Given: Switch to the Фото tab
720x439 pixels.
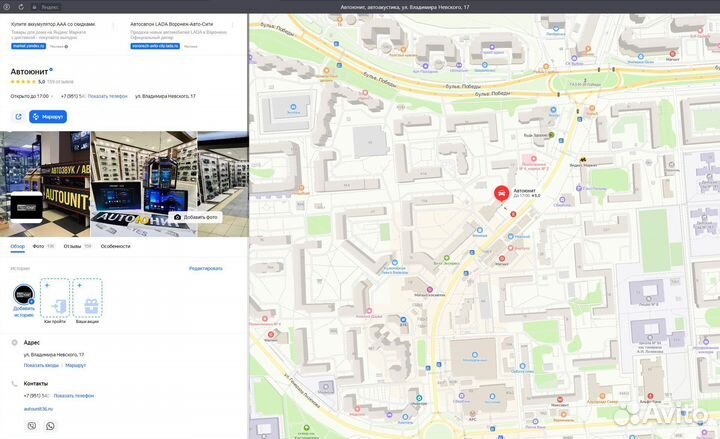Looking at the screenshot, I should pyautogui.click(x=38, y=246).
